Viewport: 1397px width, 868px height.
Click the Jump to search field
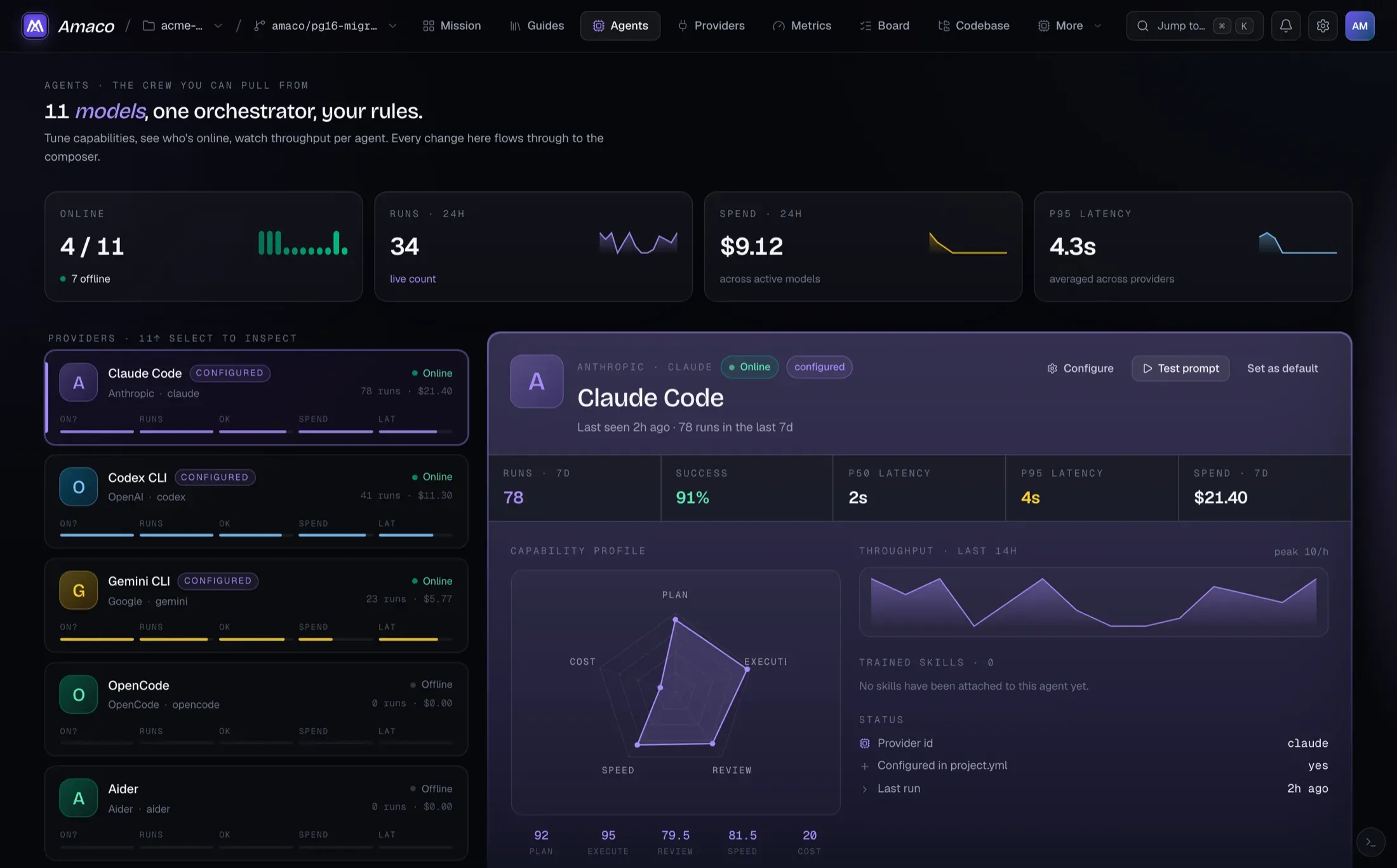(x=1194, y=26)
